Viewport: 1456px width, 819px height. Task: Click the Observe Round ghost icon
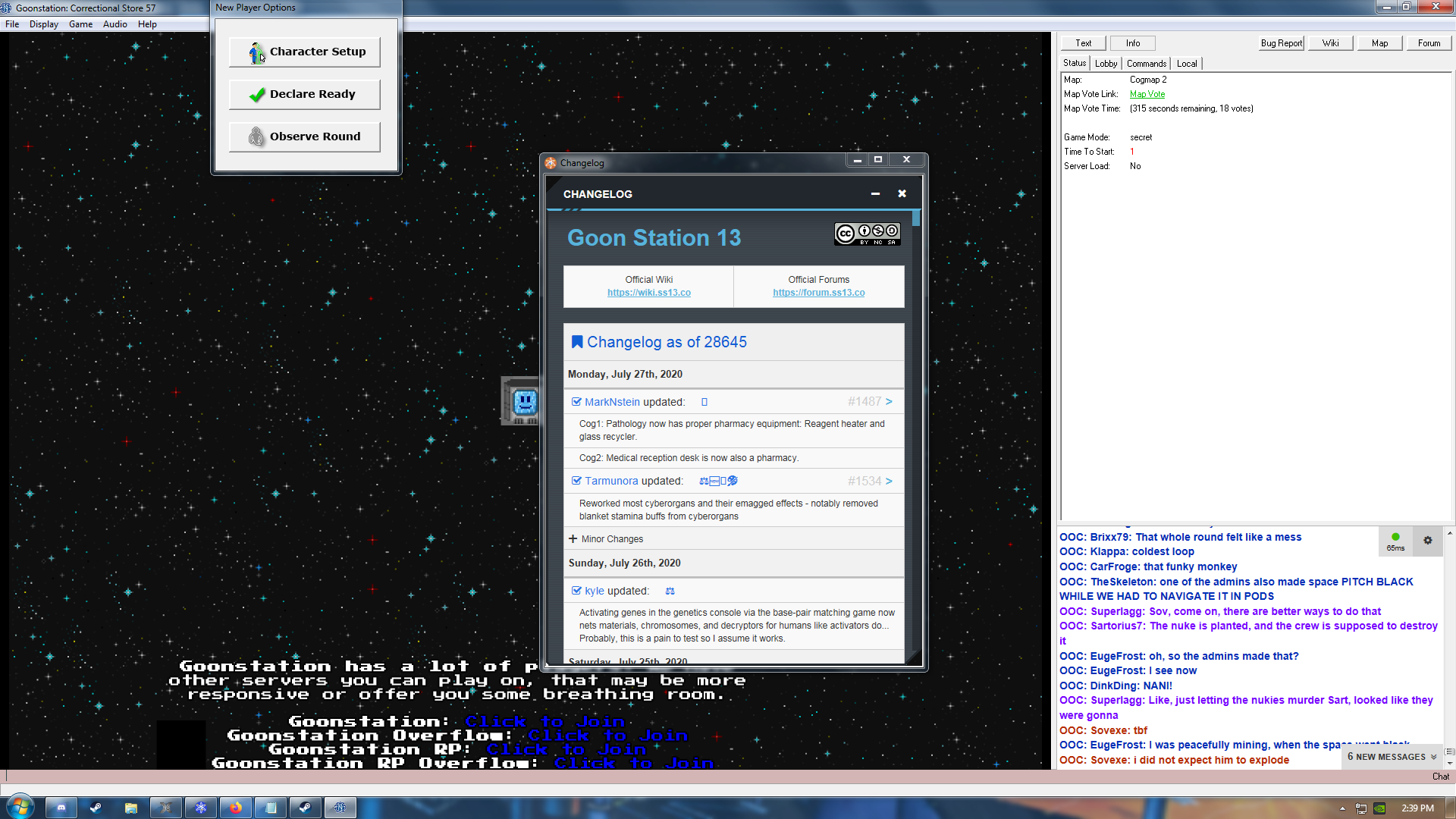(x=256, y=136)
